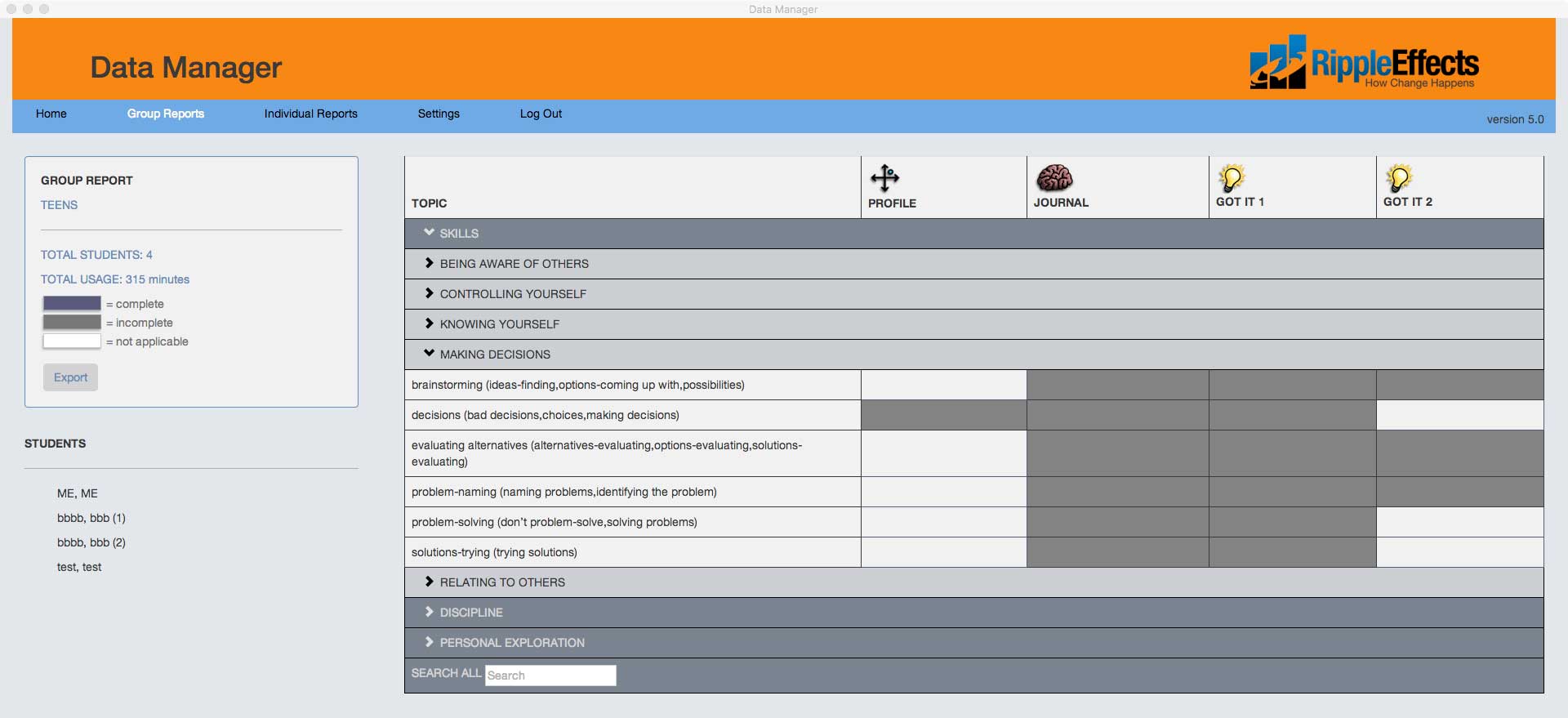Click TOTAL STUDENTS: 4 text

pos(96,255)
